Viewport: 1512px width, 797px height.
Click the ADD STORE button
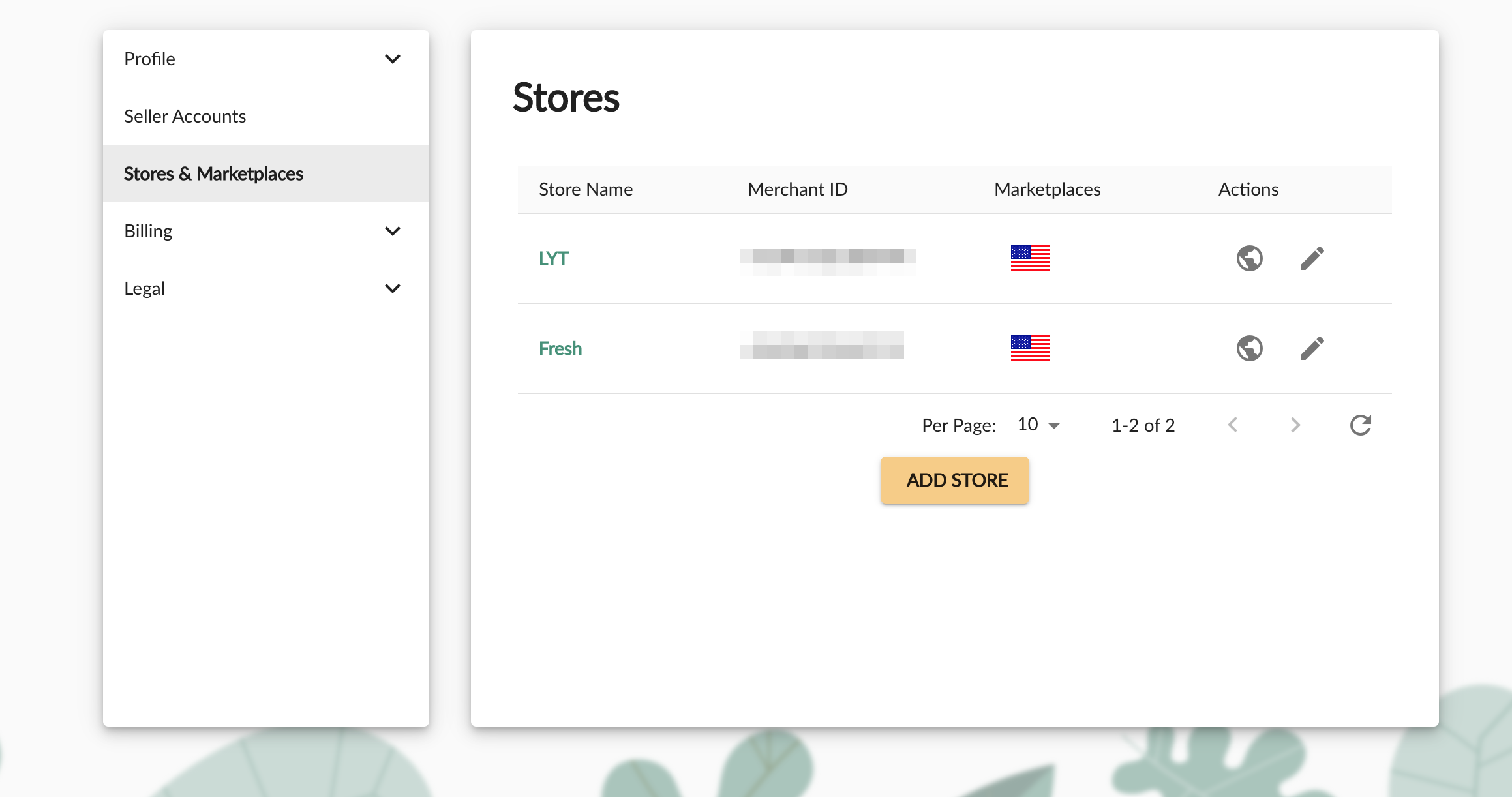tap(955, 480)
